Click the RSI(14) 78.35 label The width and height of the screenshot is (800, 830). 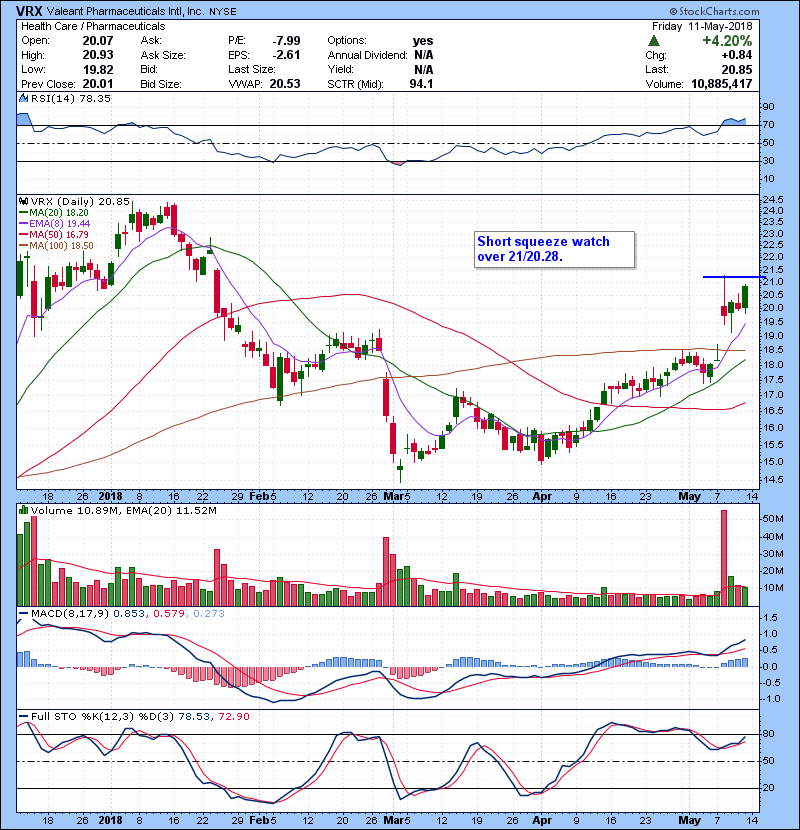(x=71, y=98)
